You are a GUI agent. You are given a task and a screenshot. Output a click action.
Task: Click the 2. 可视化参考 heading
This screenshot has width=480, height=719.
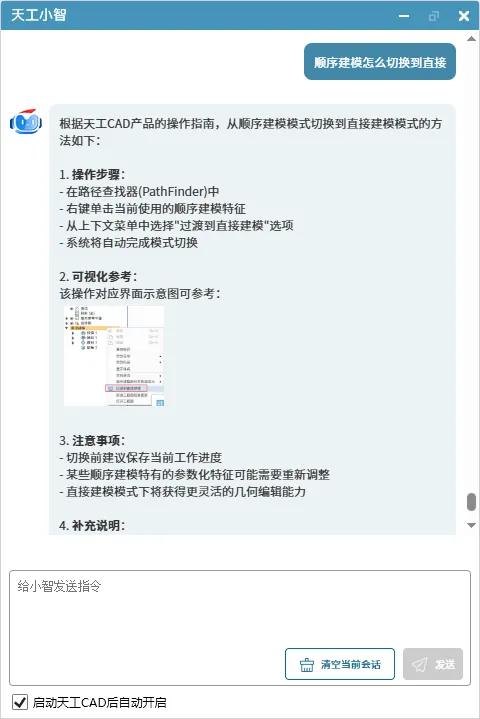tap(98, 277)
